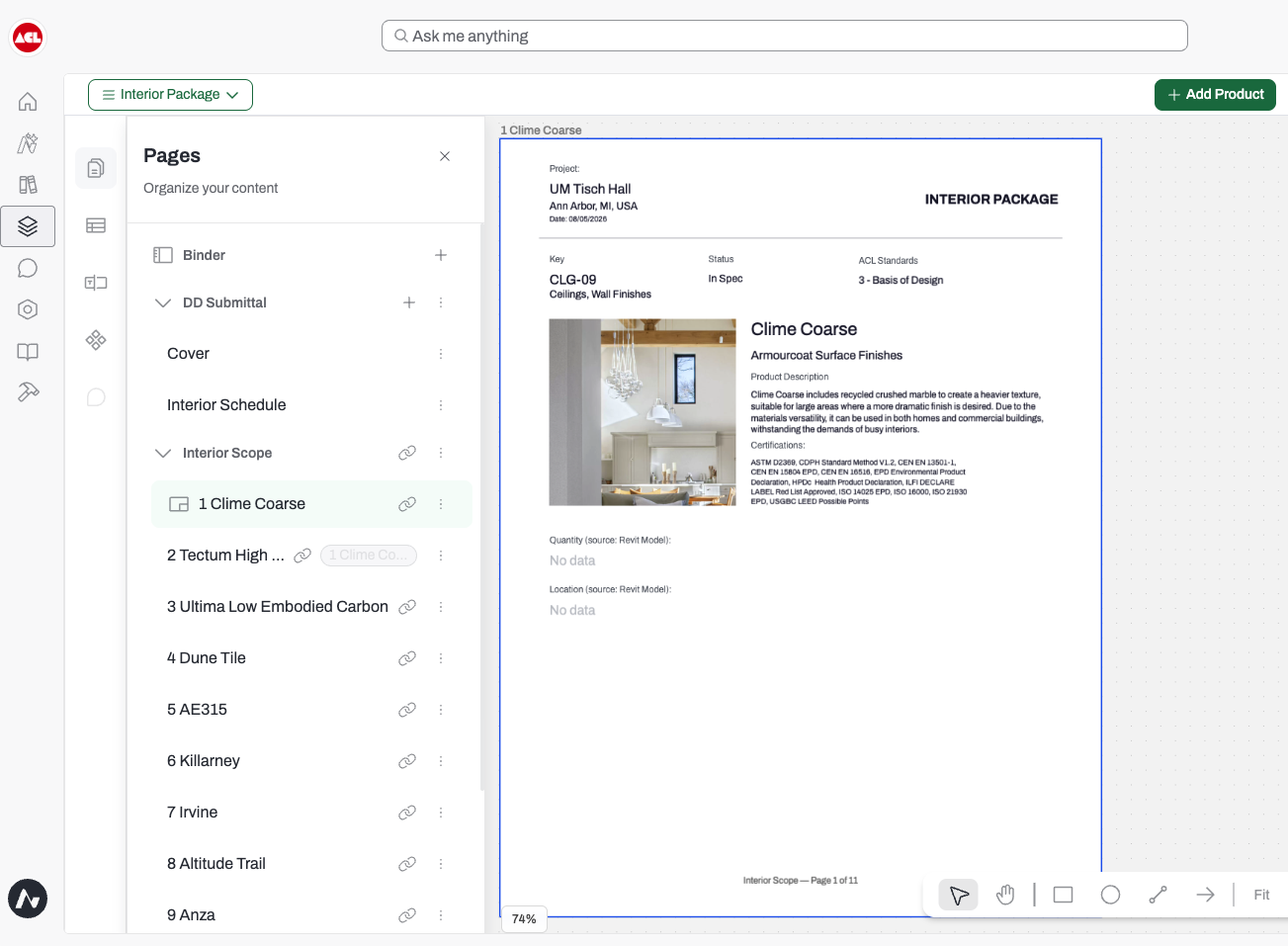Click link icon on 8 Altitude Trail row

(407, 864)
